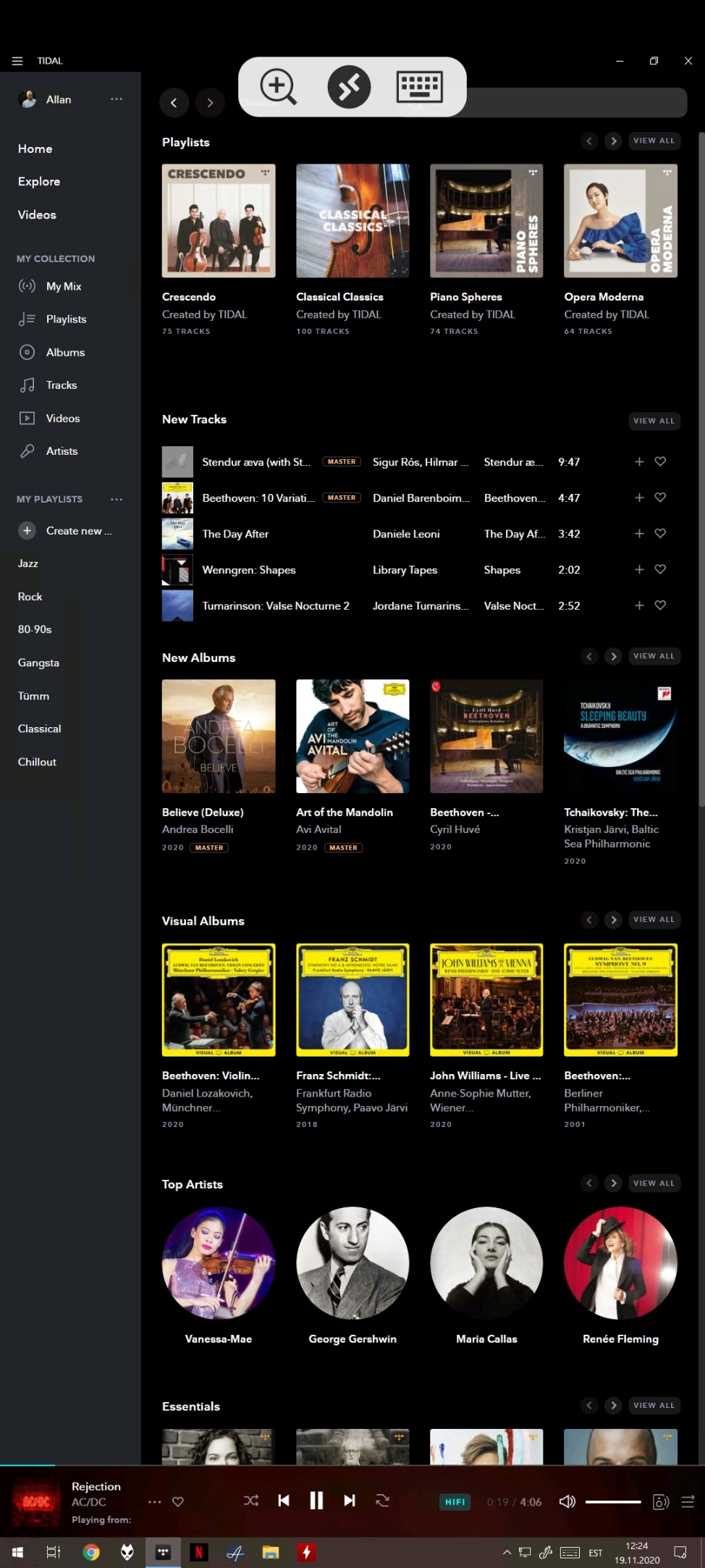This screenshot has height=1568, width=705.
Task: Add Wenngren: Shapes track with plus icon
Action: point(639,570)
